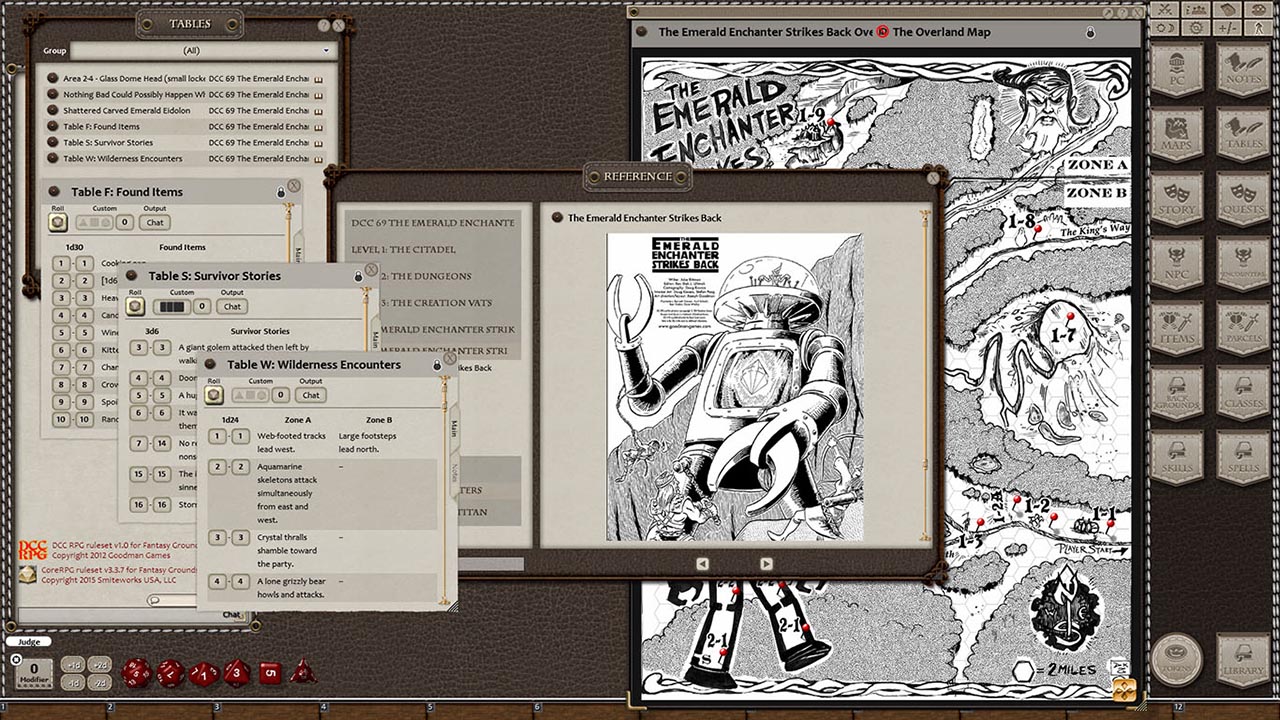Image resolution: width=1280 pixels, height=720 pixels.
Task: Click the Roll die icon in Table W
Action: [214, 395]
